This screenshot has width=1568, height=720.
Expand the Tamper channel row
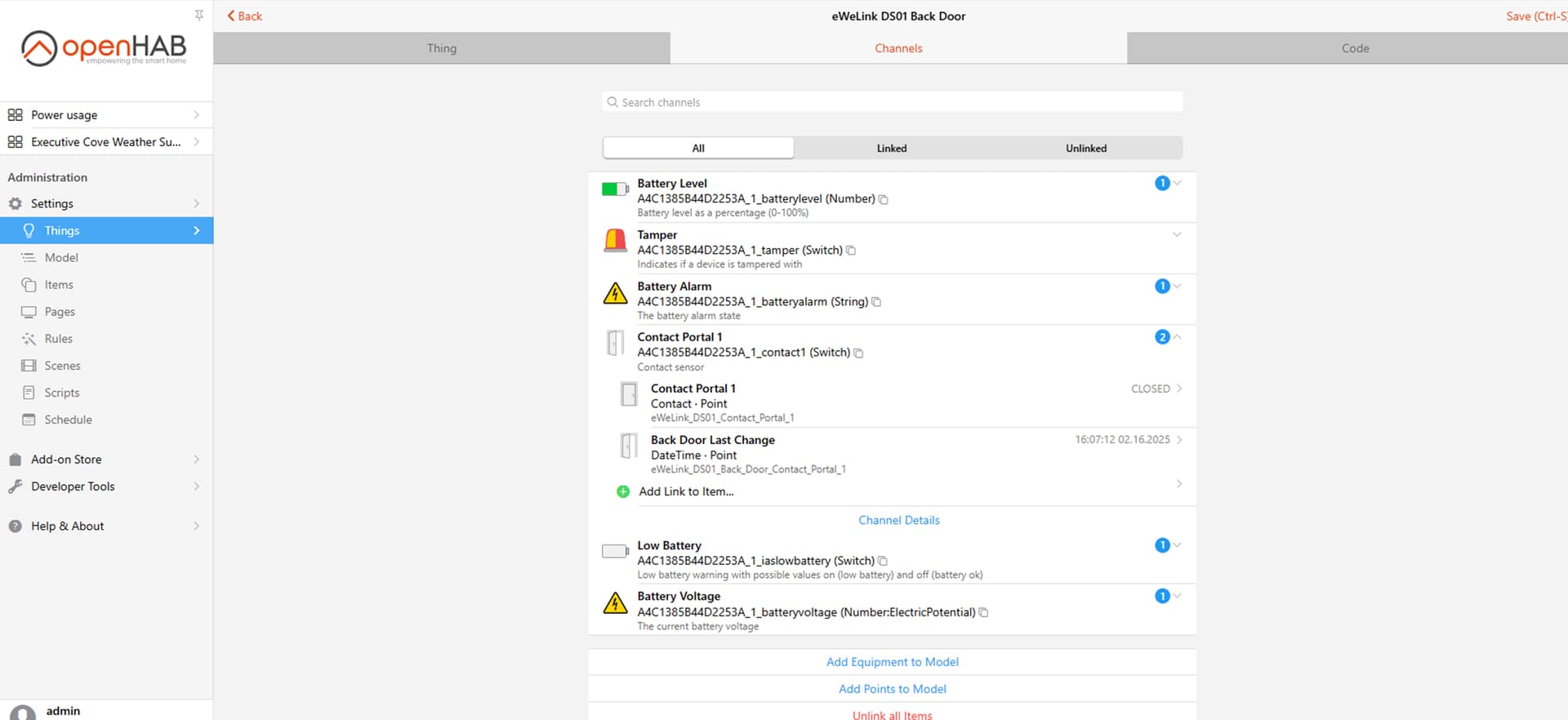click(1177, 235)
